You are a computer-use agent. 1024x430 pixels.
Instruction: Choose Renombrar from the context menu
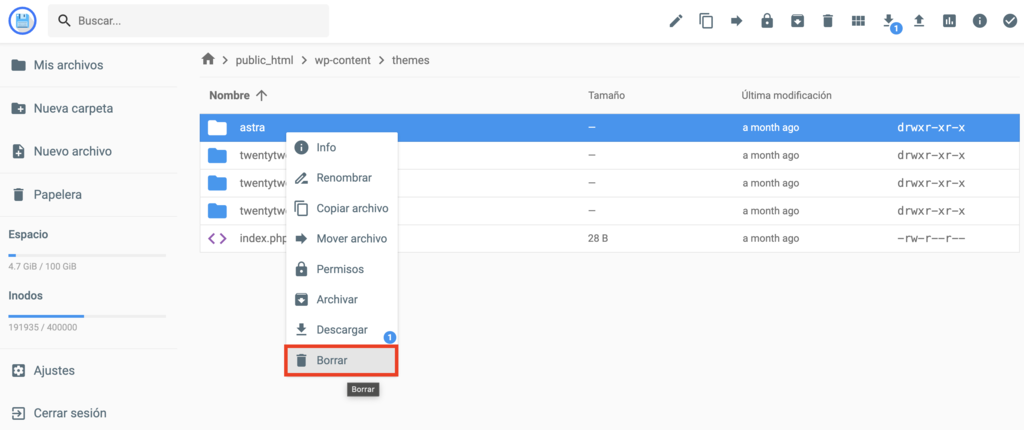pos(341,178)
